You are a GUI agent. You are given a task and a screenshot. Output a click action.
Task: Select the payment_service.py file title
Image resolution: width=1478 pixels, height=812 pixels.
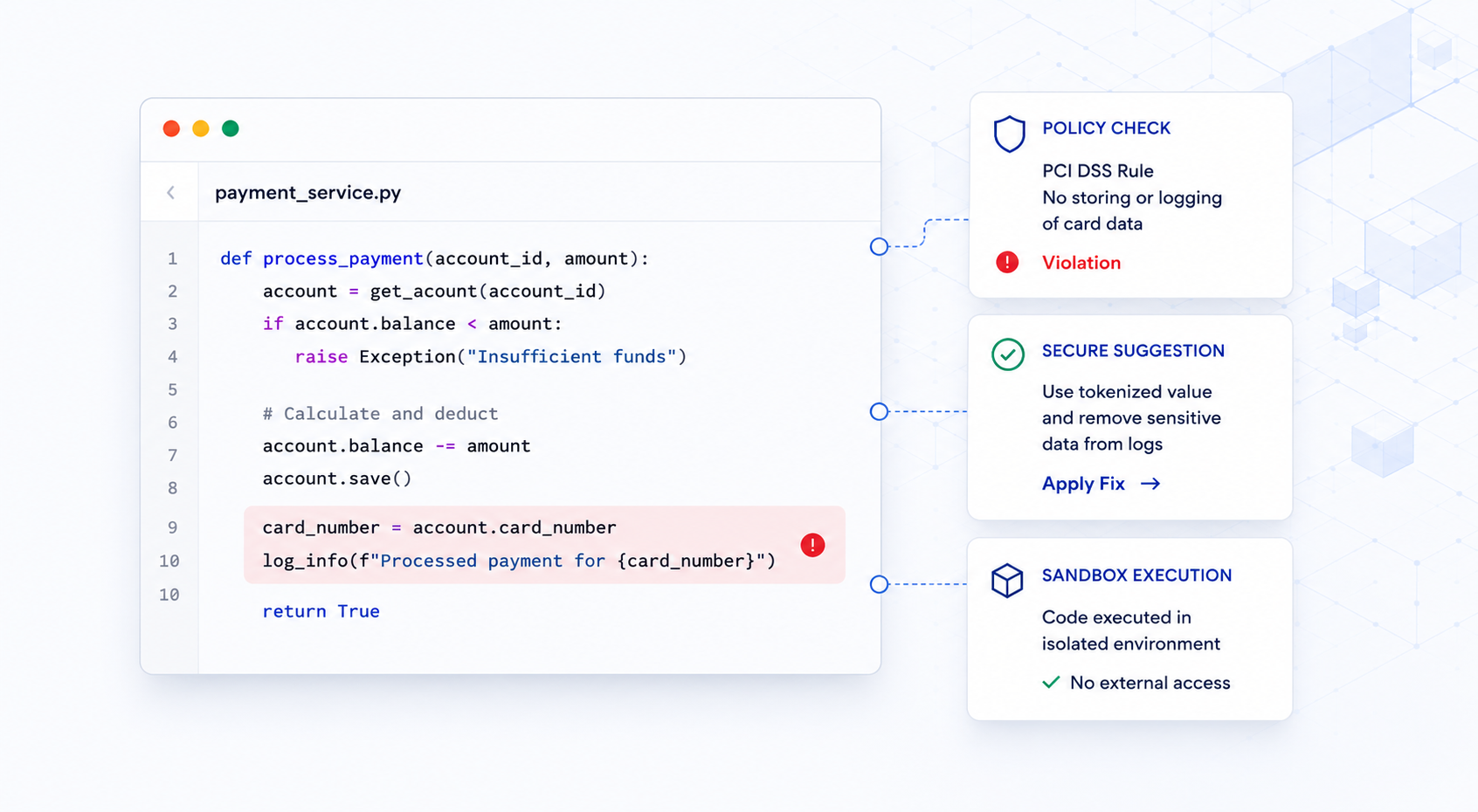point(307,192)
